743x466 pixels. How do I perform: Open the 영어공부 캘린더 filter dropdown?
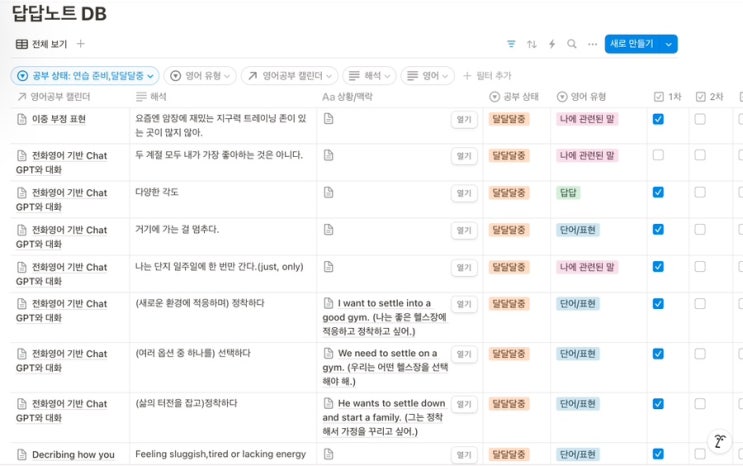coord(290,76)
